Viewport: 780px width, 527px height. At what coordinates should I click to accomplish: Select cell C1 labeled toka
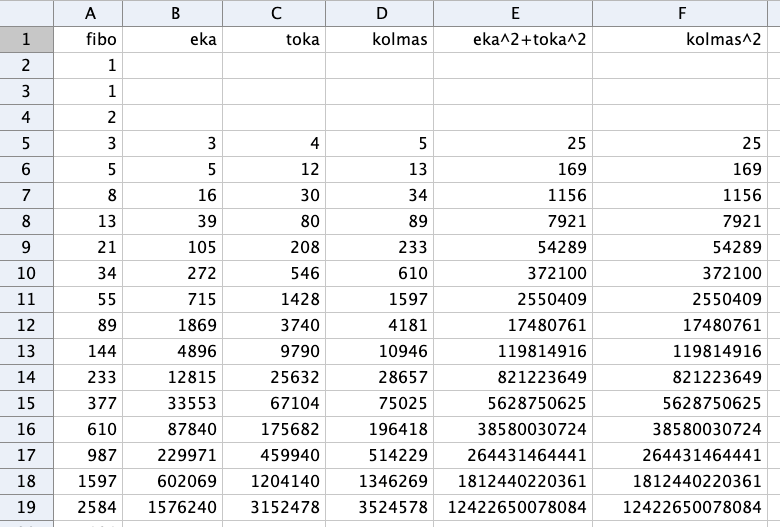pos(275,40)
